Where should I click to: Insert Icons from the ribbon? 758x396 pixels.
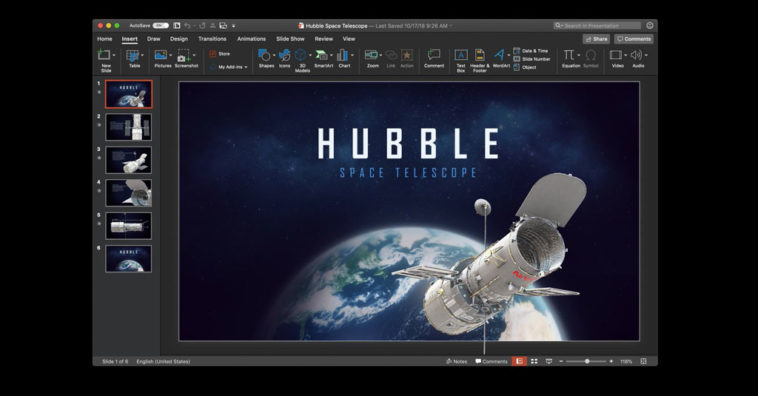[x=285, y=59]
